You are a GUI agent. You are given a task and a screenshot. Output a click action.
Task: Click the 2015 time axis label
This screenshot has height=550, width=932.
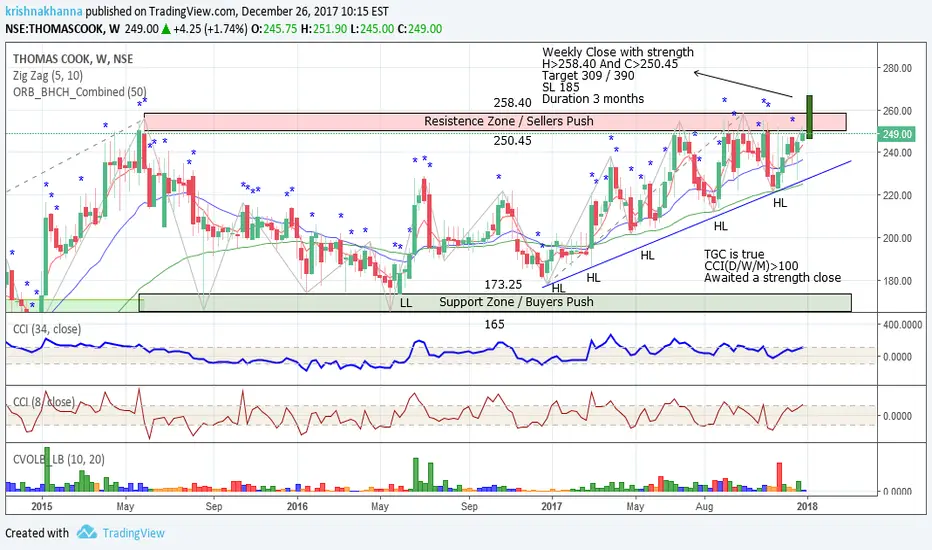coord(42,507)
